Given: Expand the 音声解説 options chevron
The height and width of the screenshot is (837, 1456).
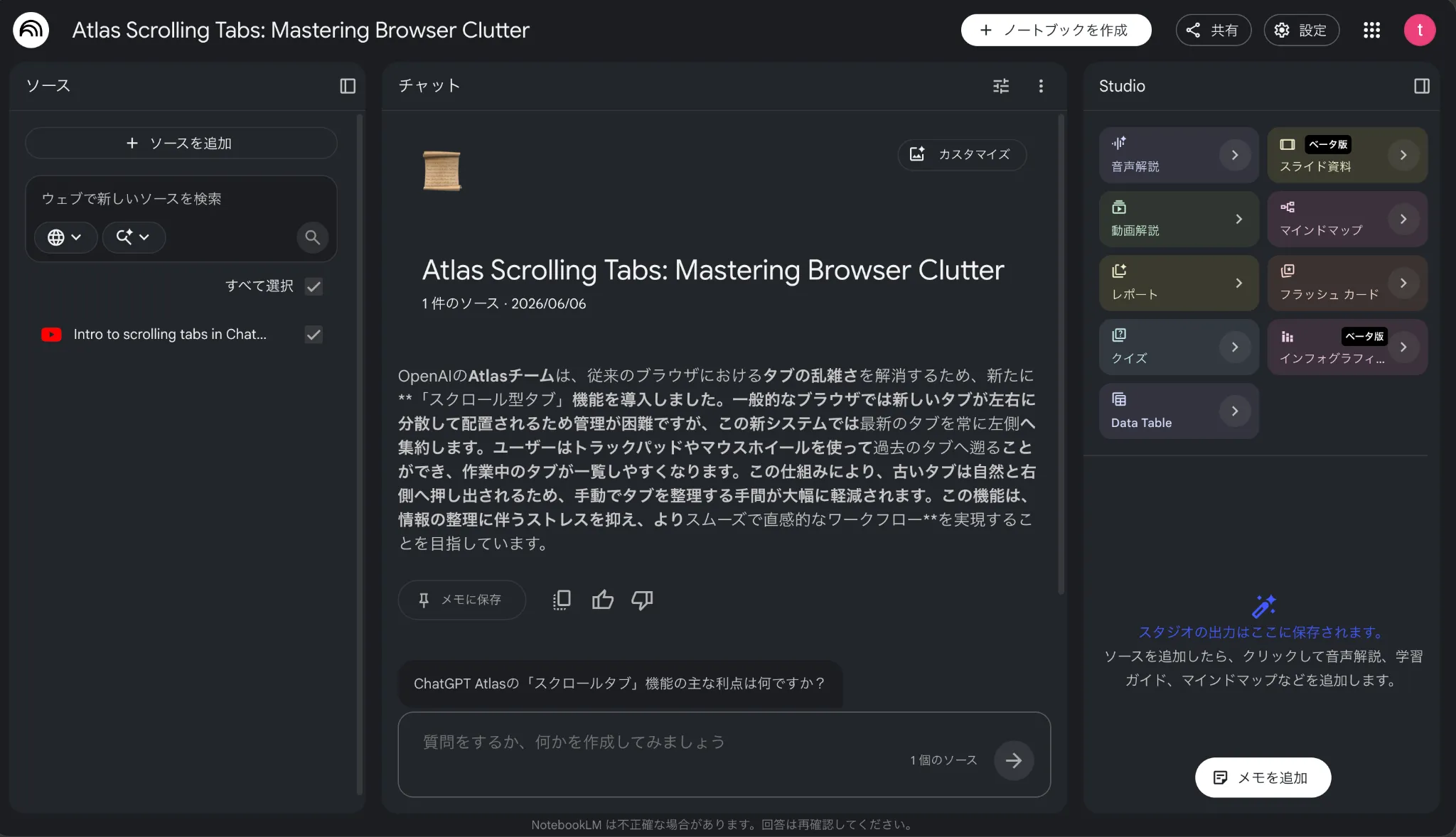Looking at the screenshot, I should pyautogui.click(x=1235, y=155).
